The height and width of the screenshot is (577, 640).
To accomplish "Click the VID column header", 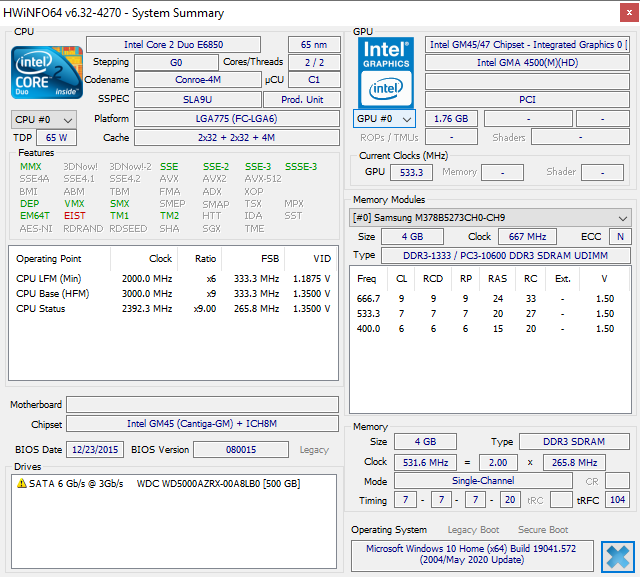I will (311, 259).
